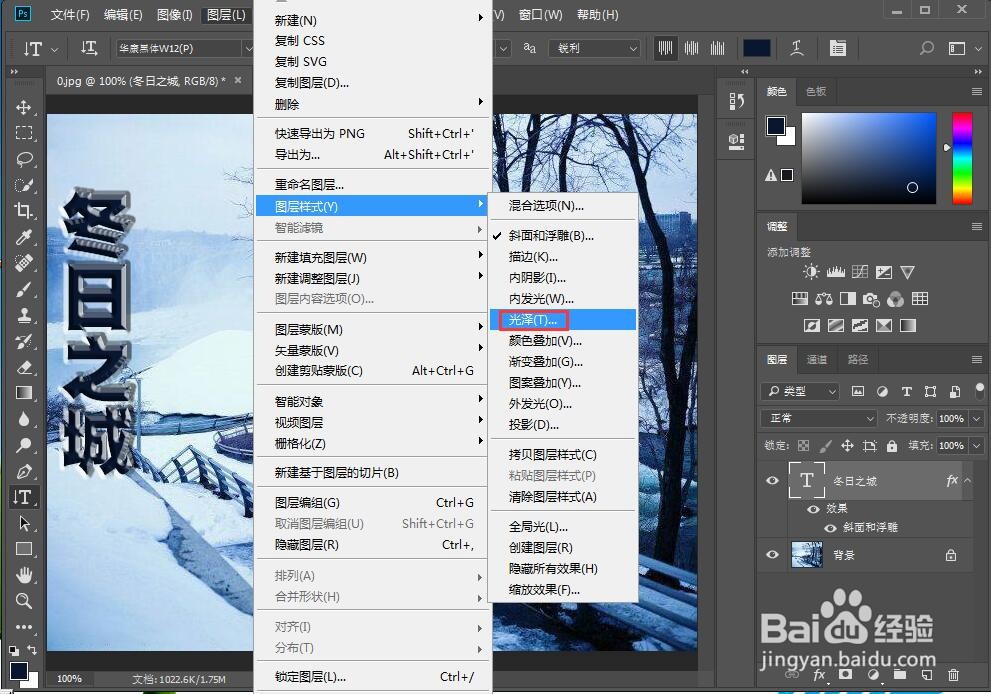The height and width of the screenshot is (694, 991).
Task: Hide the 背景 layer
Action: (772, 555)
